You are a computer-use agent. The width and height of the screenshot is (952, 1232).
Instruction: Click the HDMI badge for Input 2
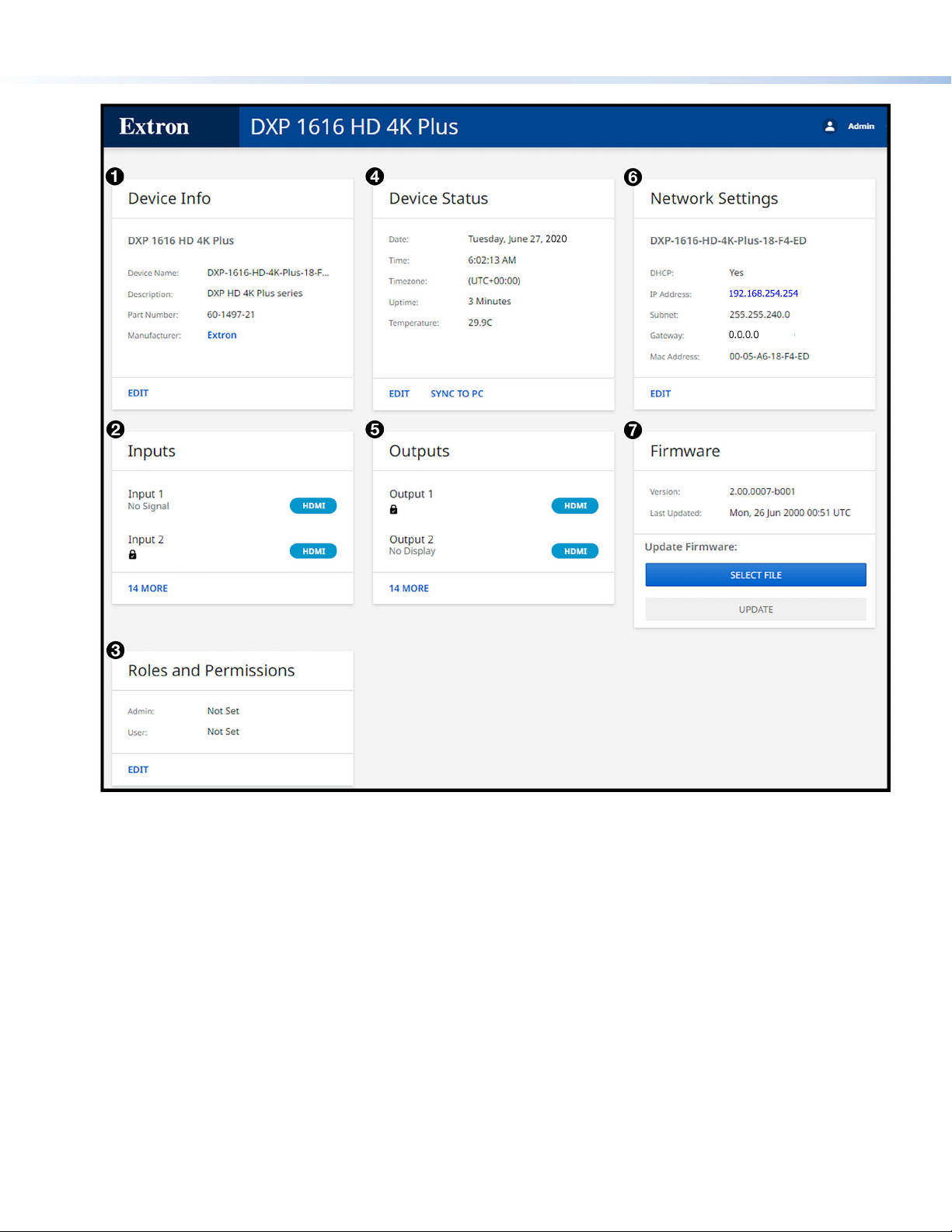(x=314, y=551)
